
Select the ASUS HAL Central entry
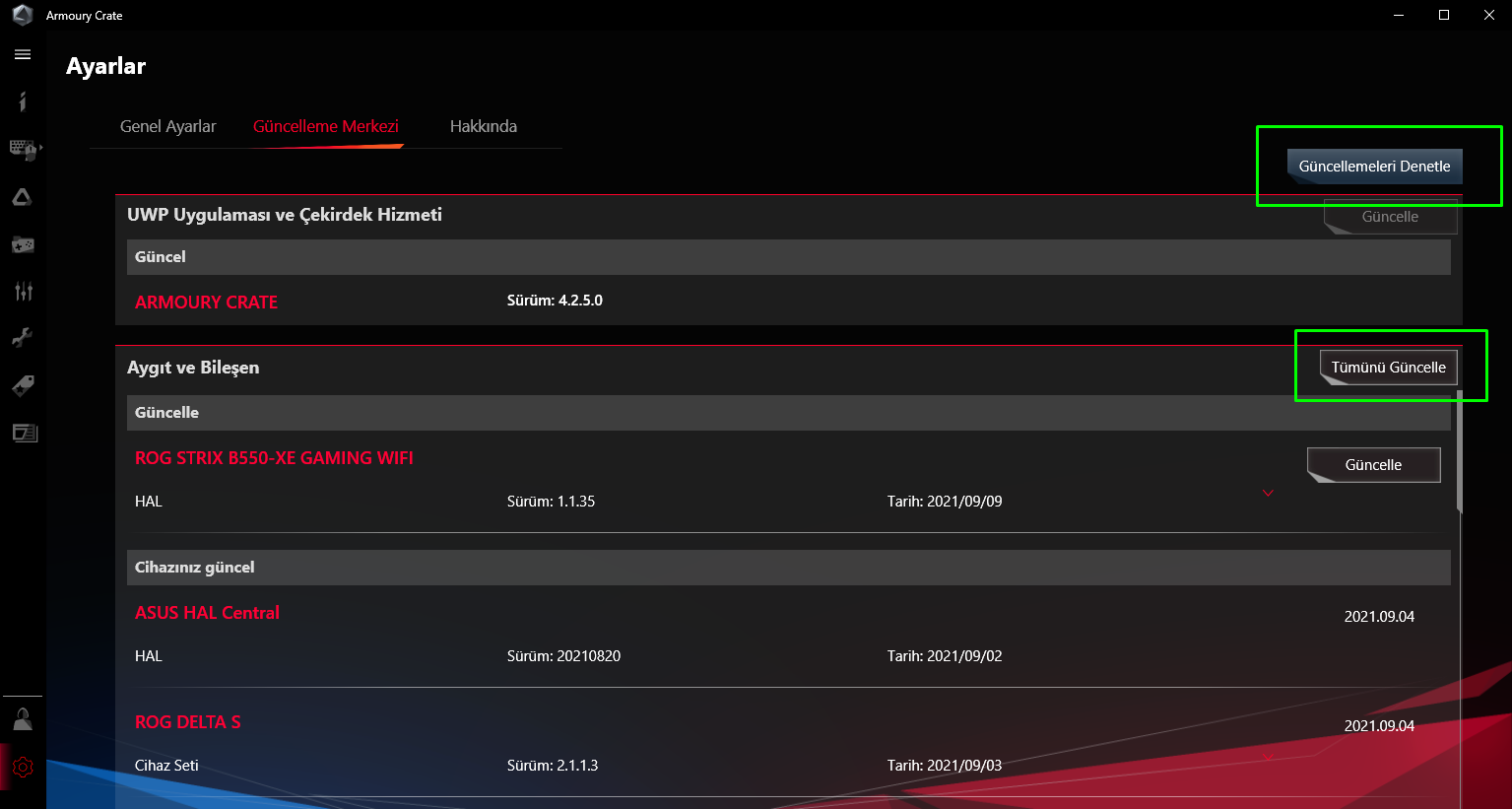pos(207,613)
